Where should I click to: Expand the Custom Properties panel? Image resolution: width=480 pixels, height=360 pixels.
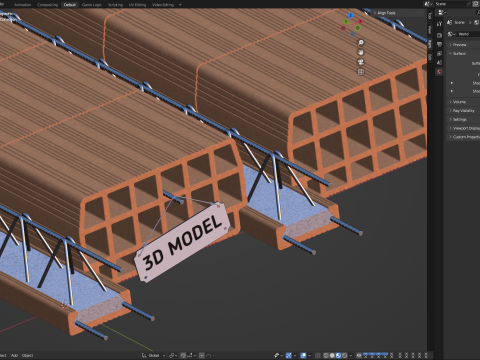[463, 137]
